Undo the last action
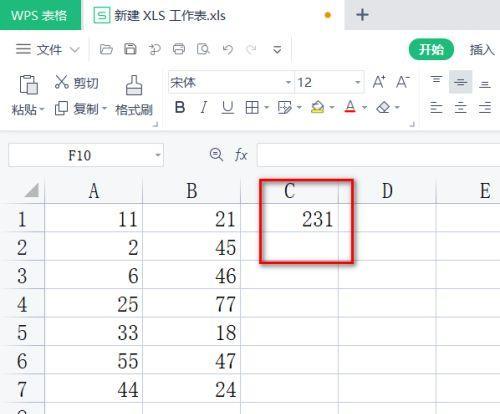 pyautogui.click(x=228, y=49)
